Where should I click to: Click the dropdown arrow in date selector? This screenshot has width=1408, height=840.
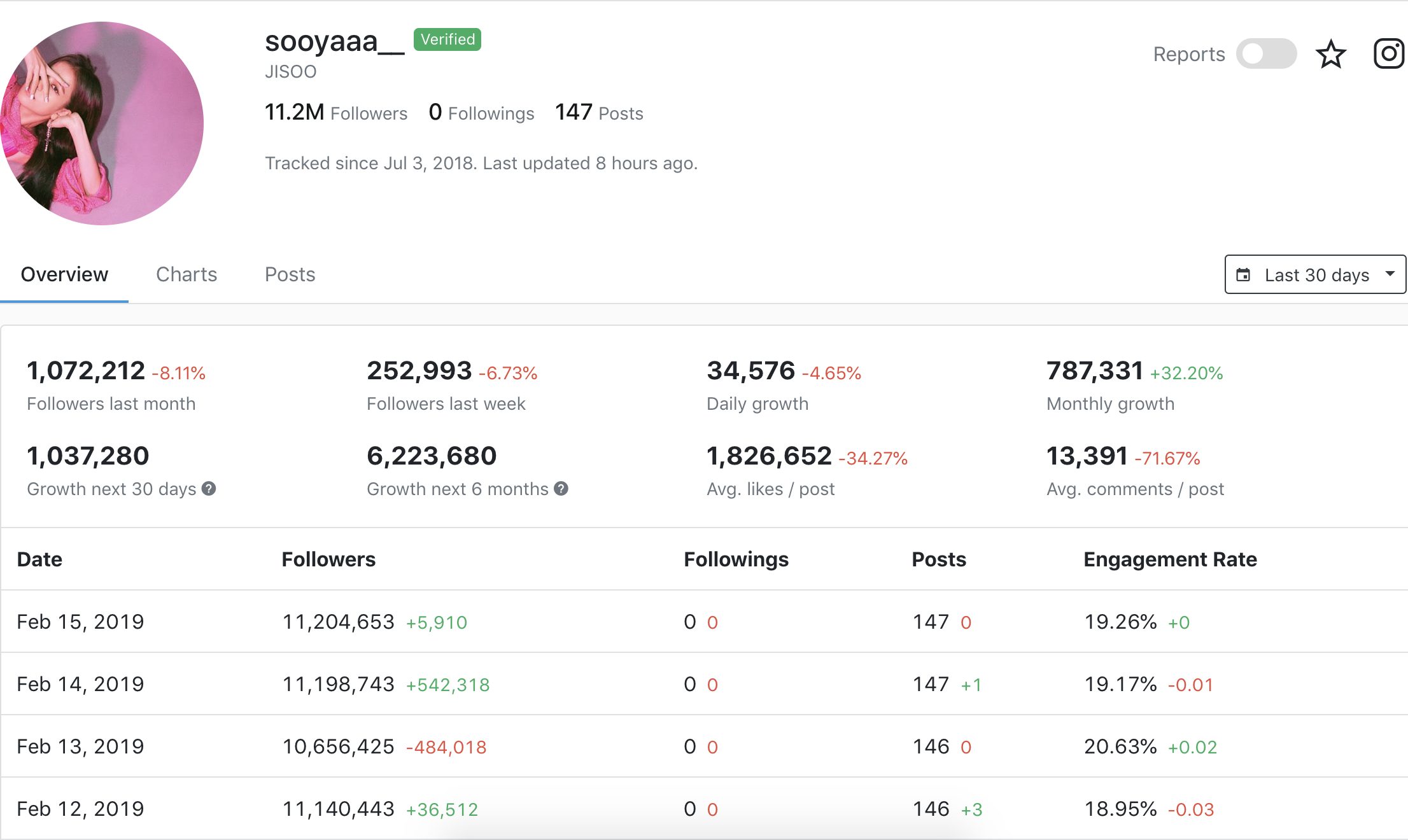(1390, 274)
